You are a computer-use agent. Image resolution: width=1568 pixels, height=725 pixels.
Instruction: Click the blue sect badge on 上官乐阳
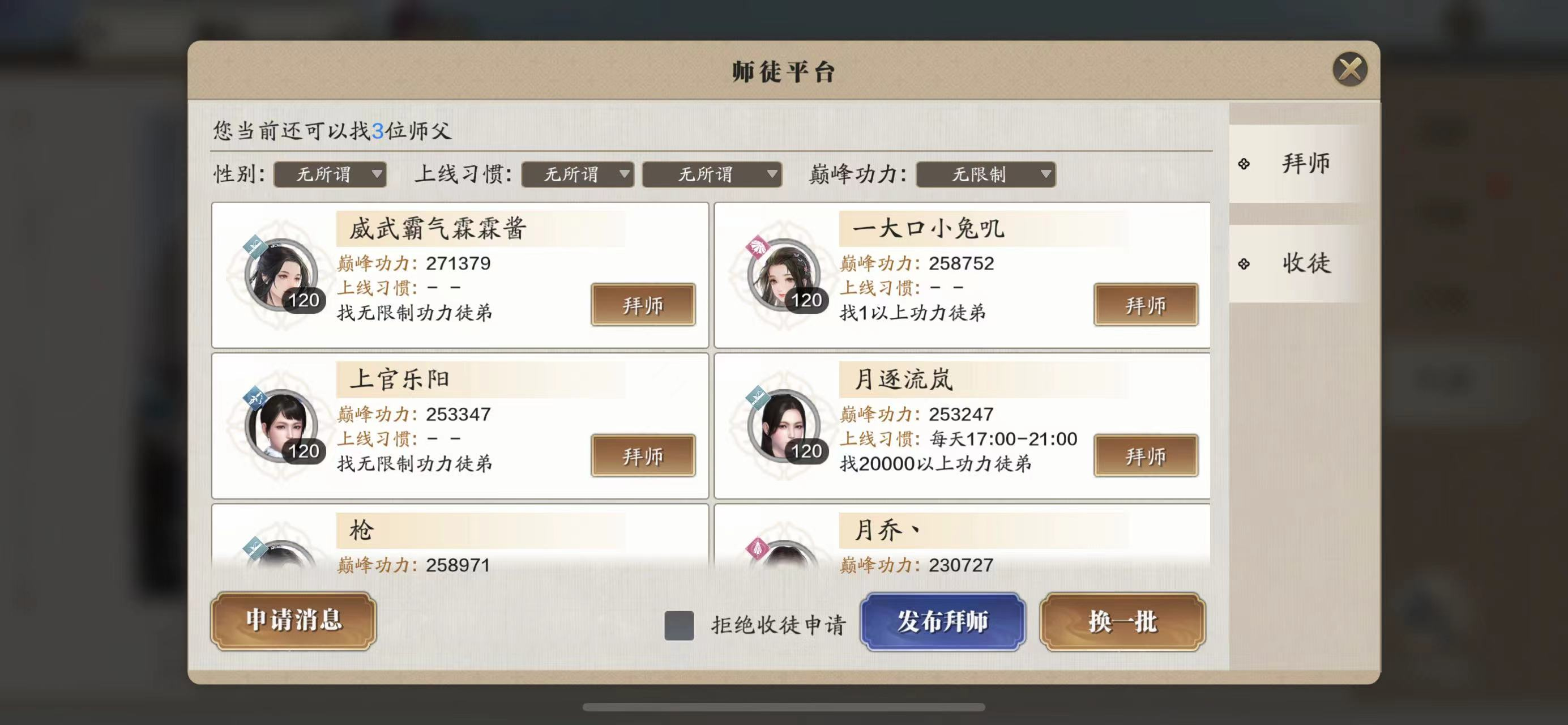(255, 399)
